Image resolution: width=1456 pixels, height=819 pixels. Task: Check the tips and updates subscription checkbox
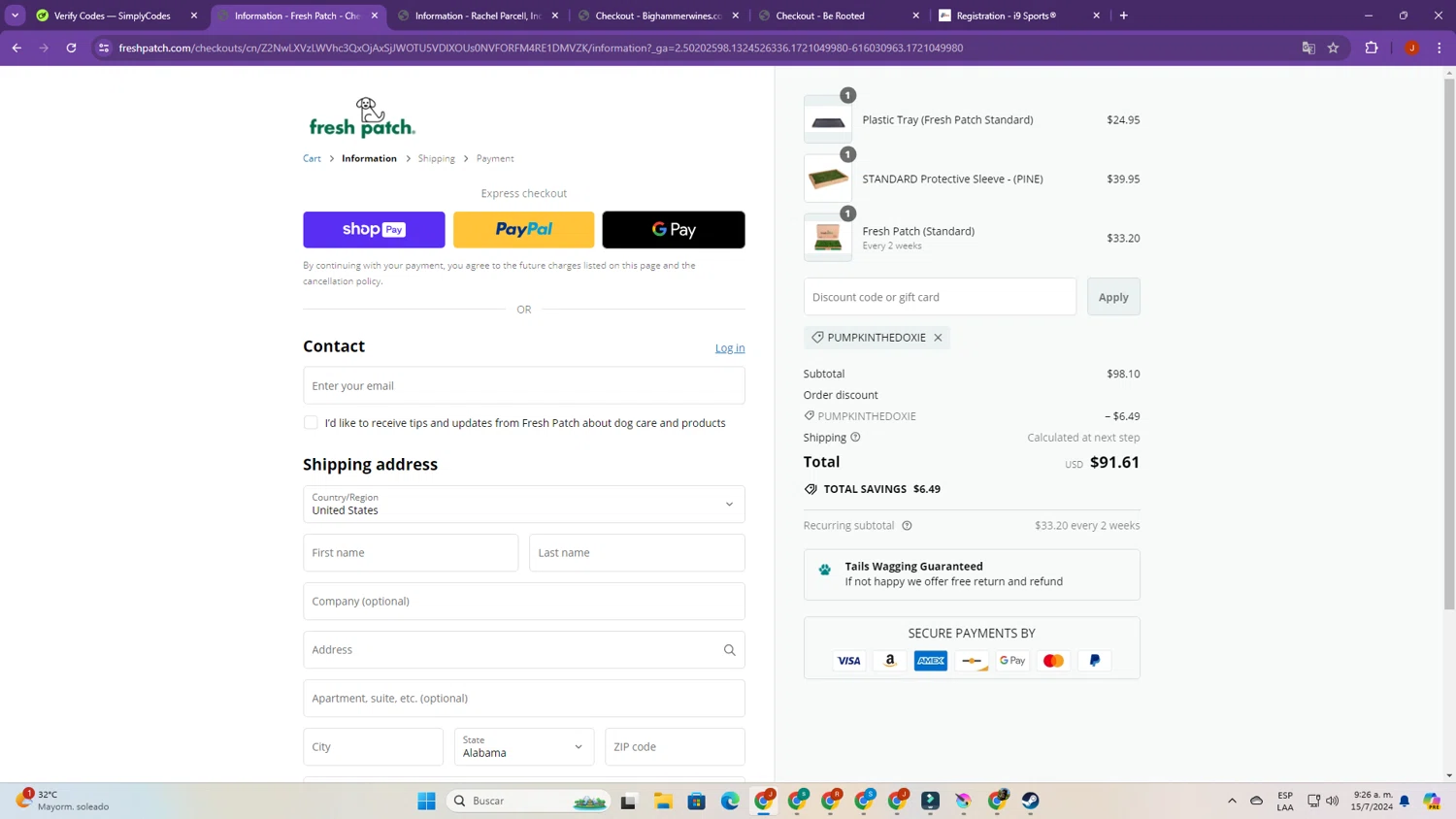pos(311,423)
